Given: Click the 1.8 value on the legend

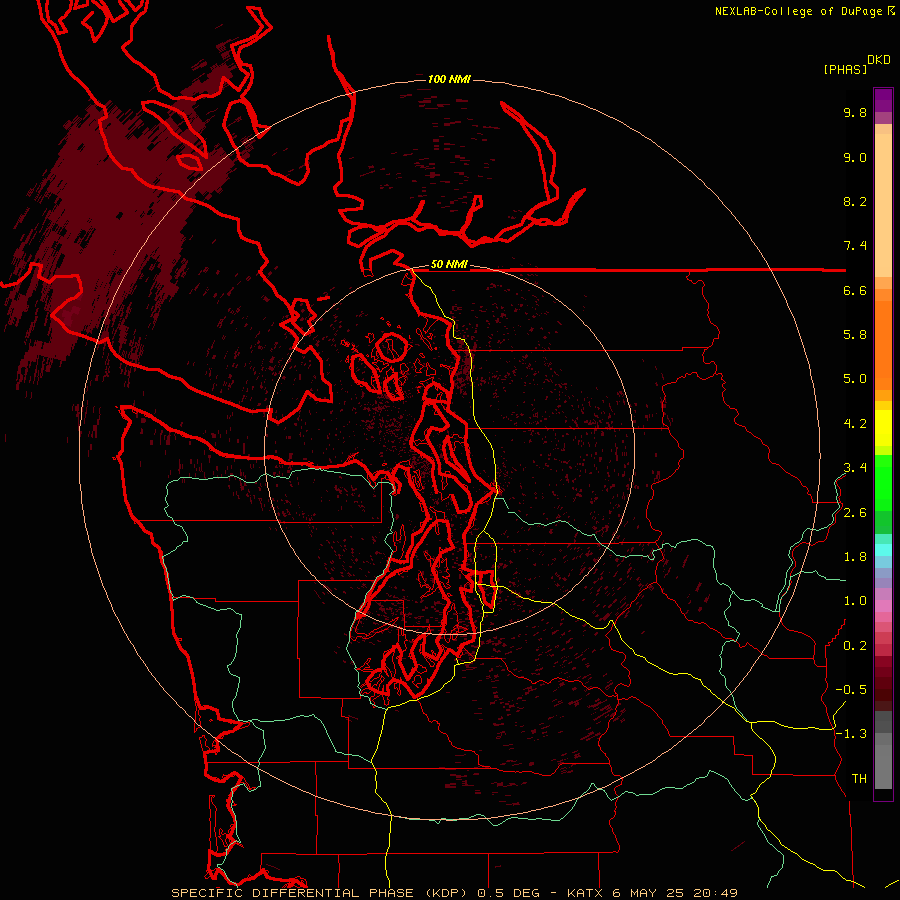Looking at the screenshot, I should tap(855, 557).
